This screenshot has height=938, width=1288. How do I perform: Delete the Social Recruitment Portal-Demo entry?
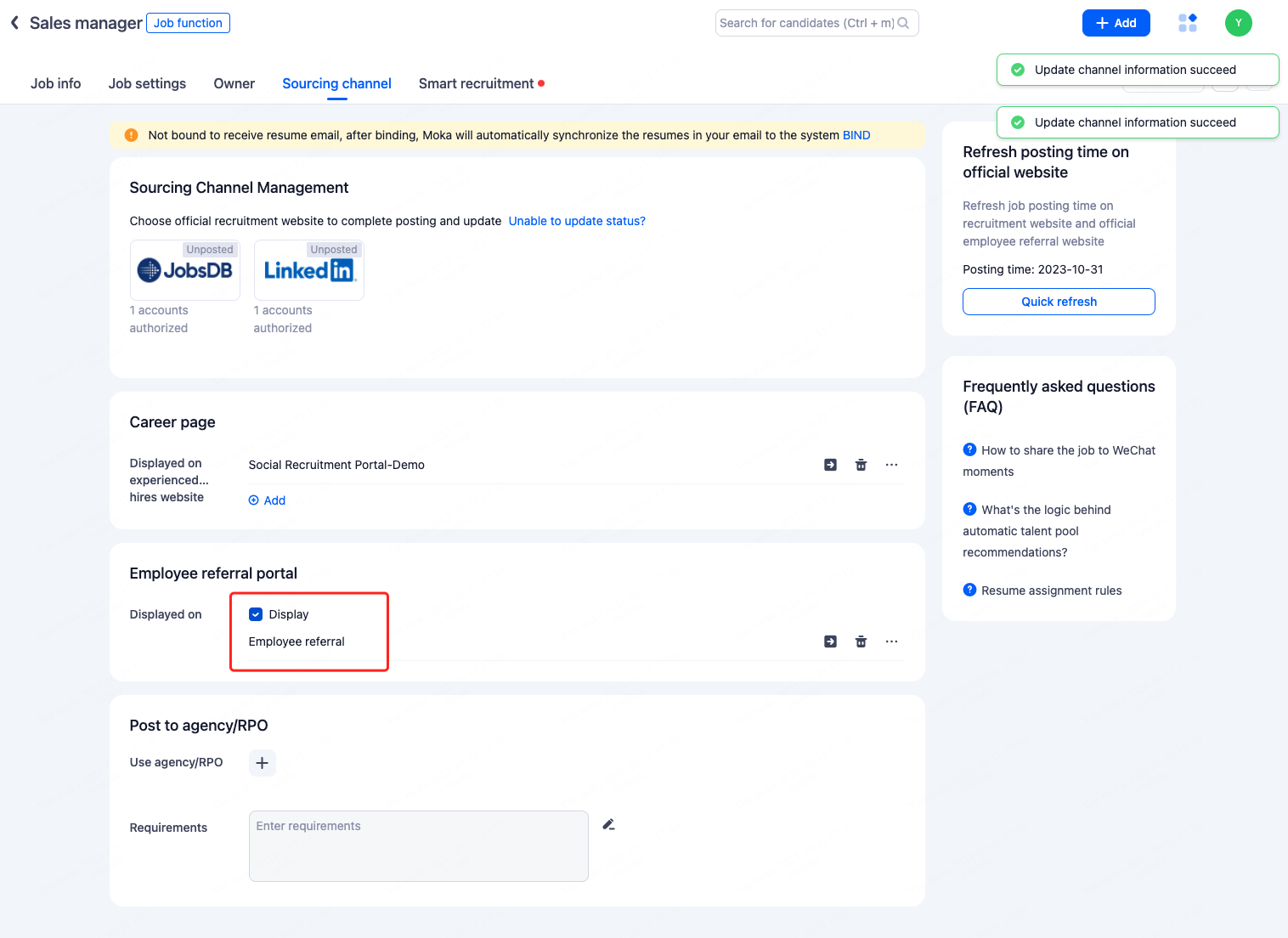click(861, 465)
